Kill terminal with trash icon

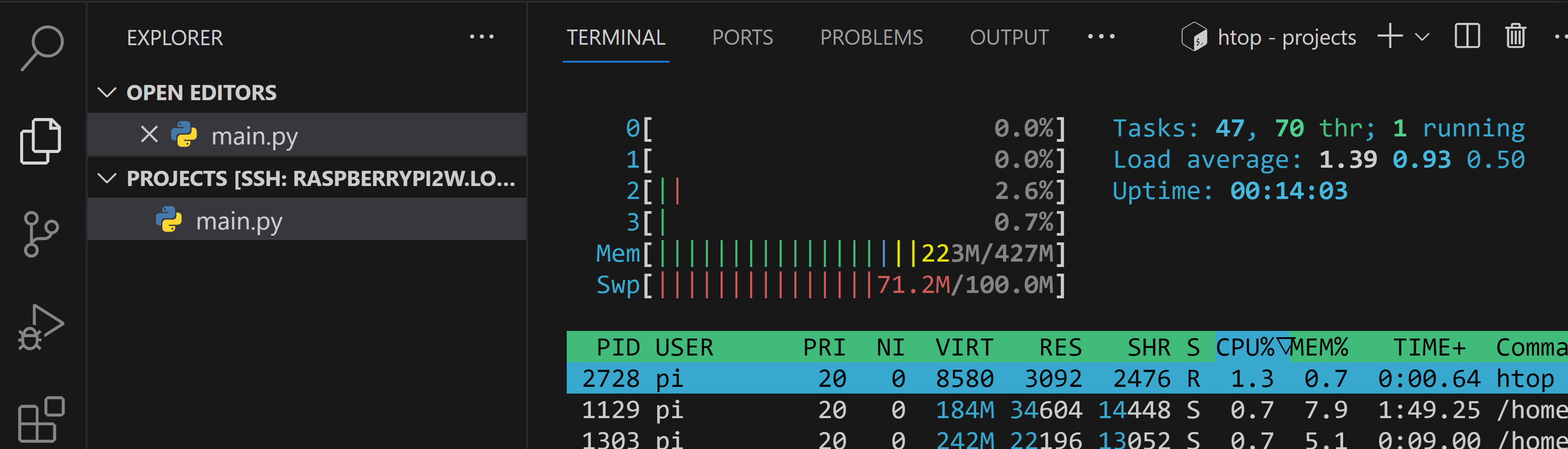(1516, 36)
